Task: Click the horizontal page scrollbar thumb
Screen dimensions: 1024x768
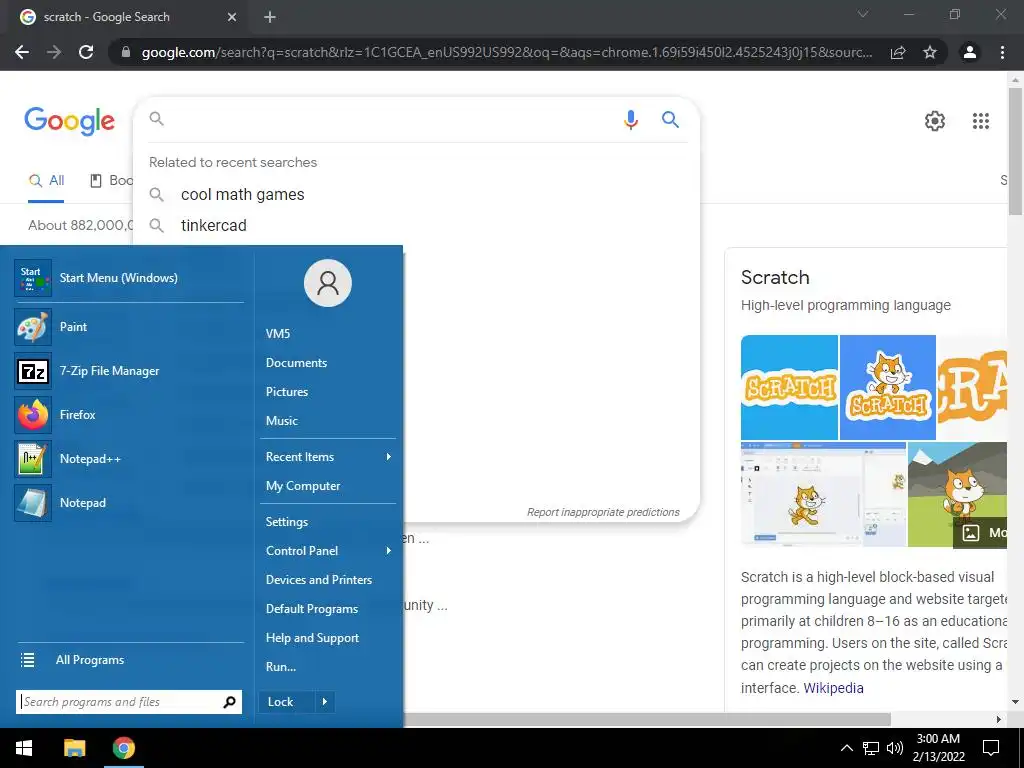Action: click(x=647, y=720)
